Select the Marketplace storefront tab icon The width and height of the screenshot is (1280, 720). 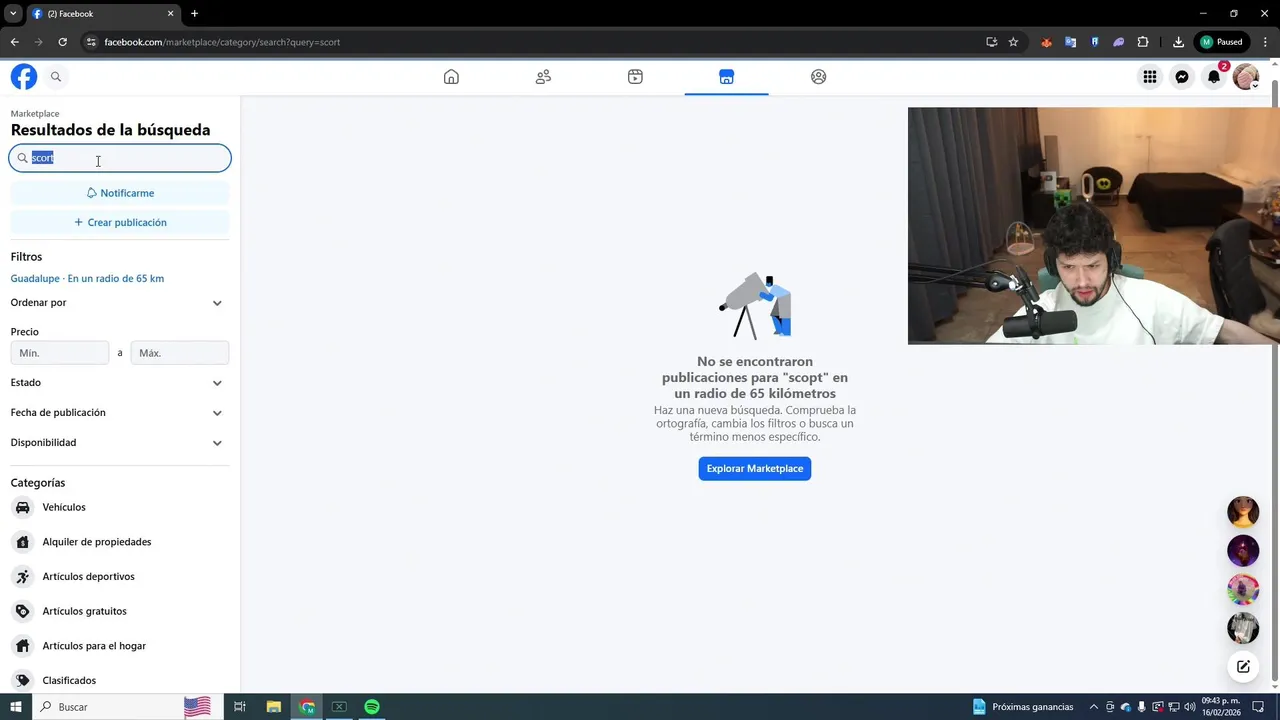(727, 77)
